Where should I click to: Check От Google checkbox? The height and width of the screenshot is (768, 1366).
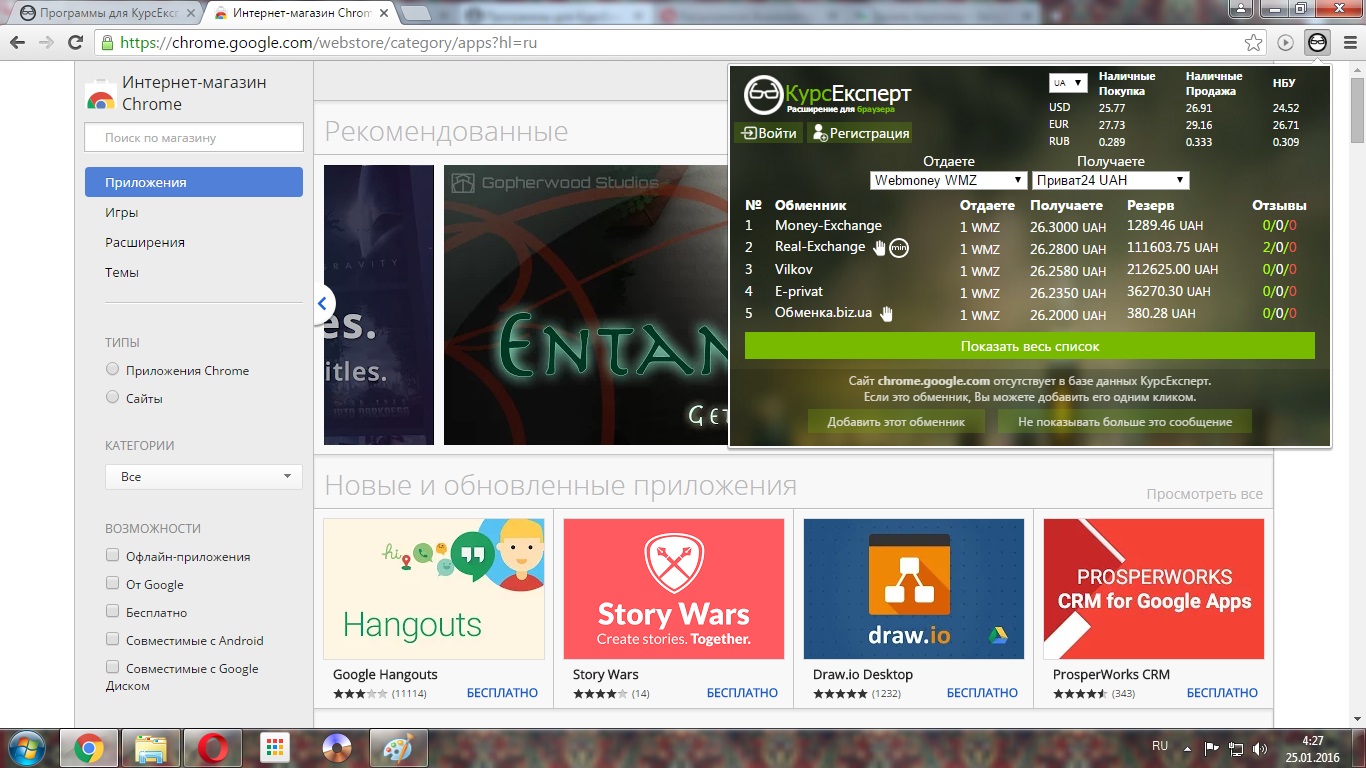click(113, 584)
